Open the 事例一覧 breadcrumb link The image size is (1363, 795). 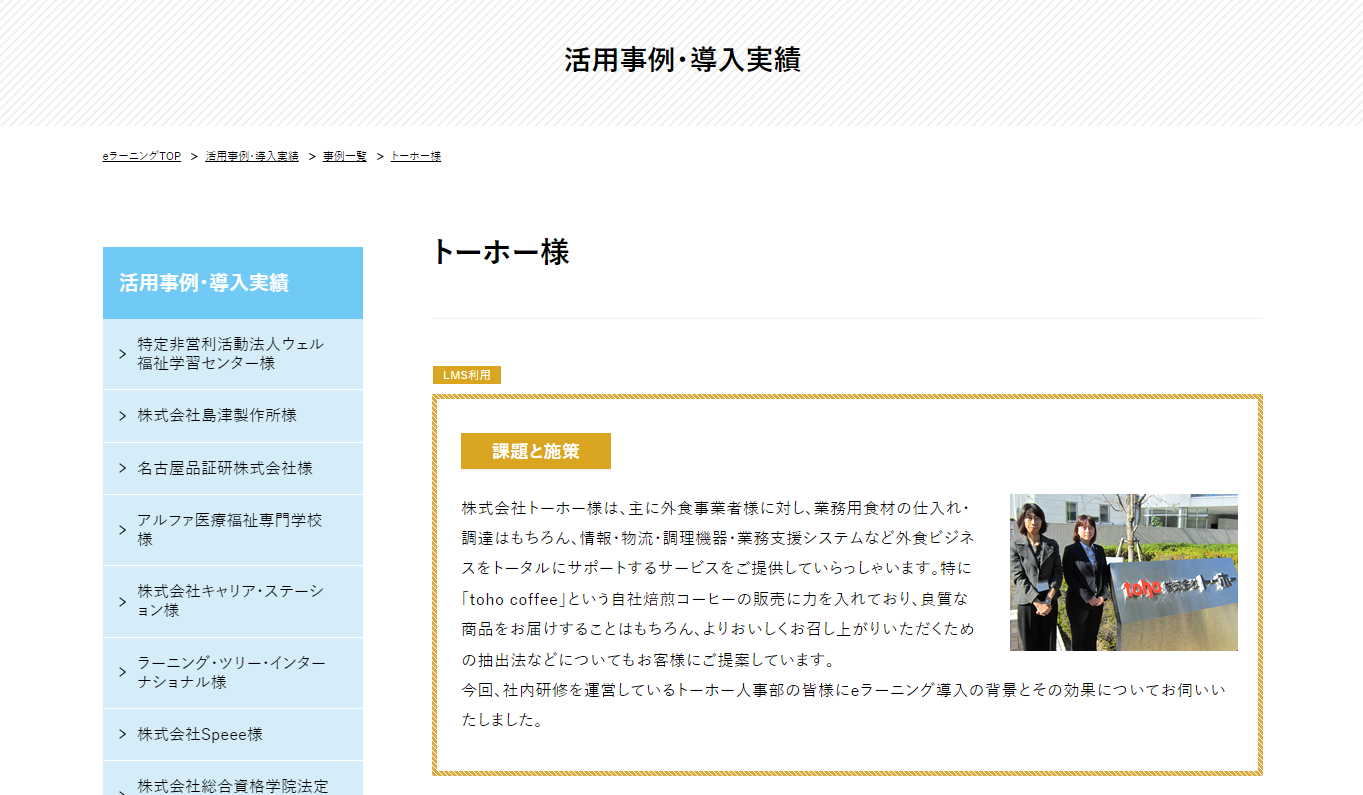344,157
